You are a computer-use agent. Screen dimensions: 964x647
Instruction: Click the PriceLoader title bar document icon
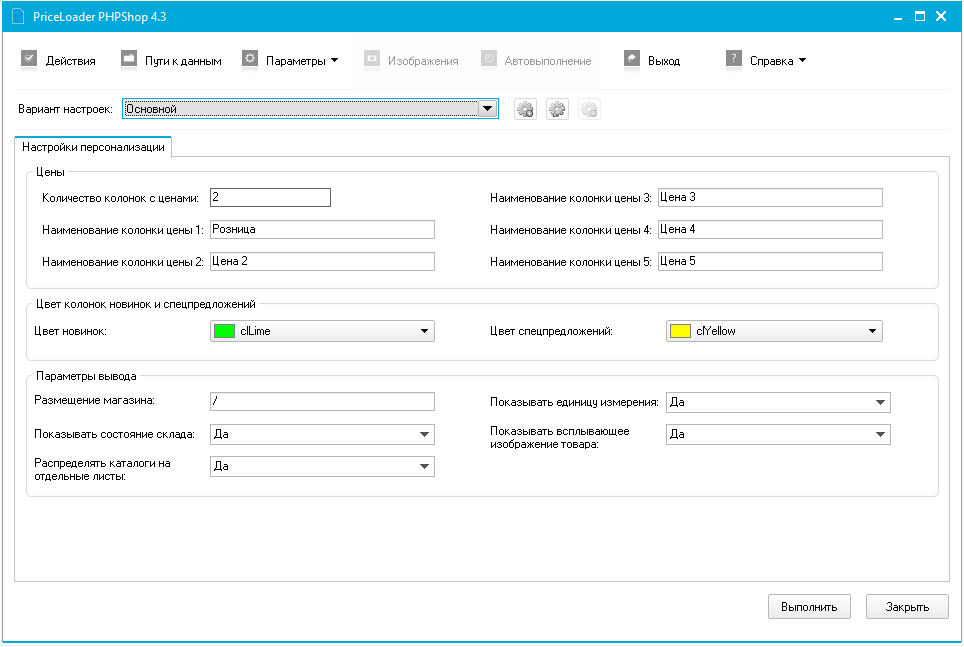click(x=18, y=17)
